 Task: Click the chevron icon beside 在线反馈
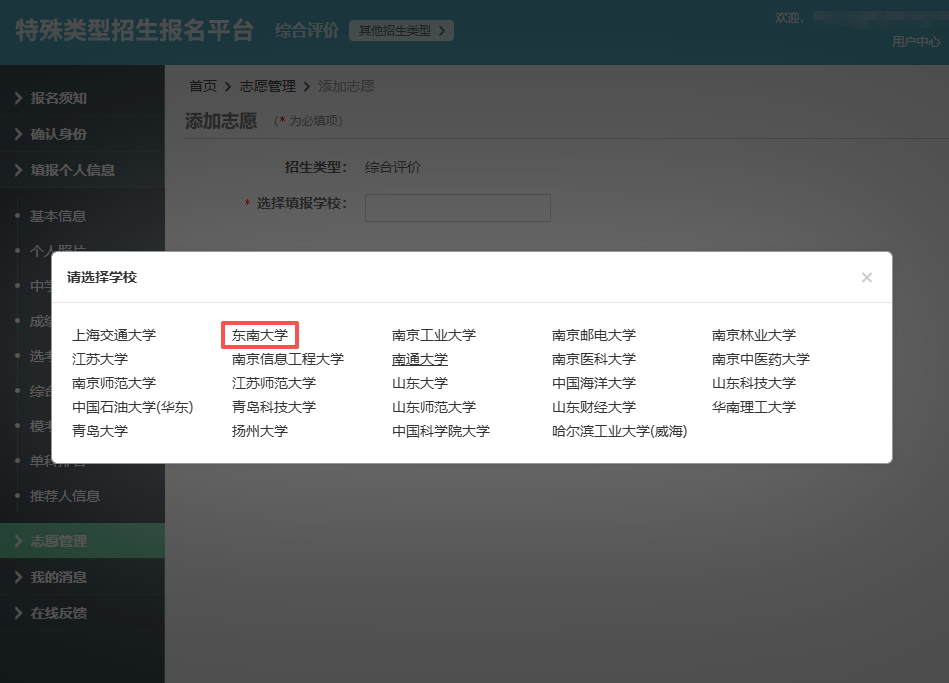18,613
